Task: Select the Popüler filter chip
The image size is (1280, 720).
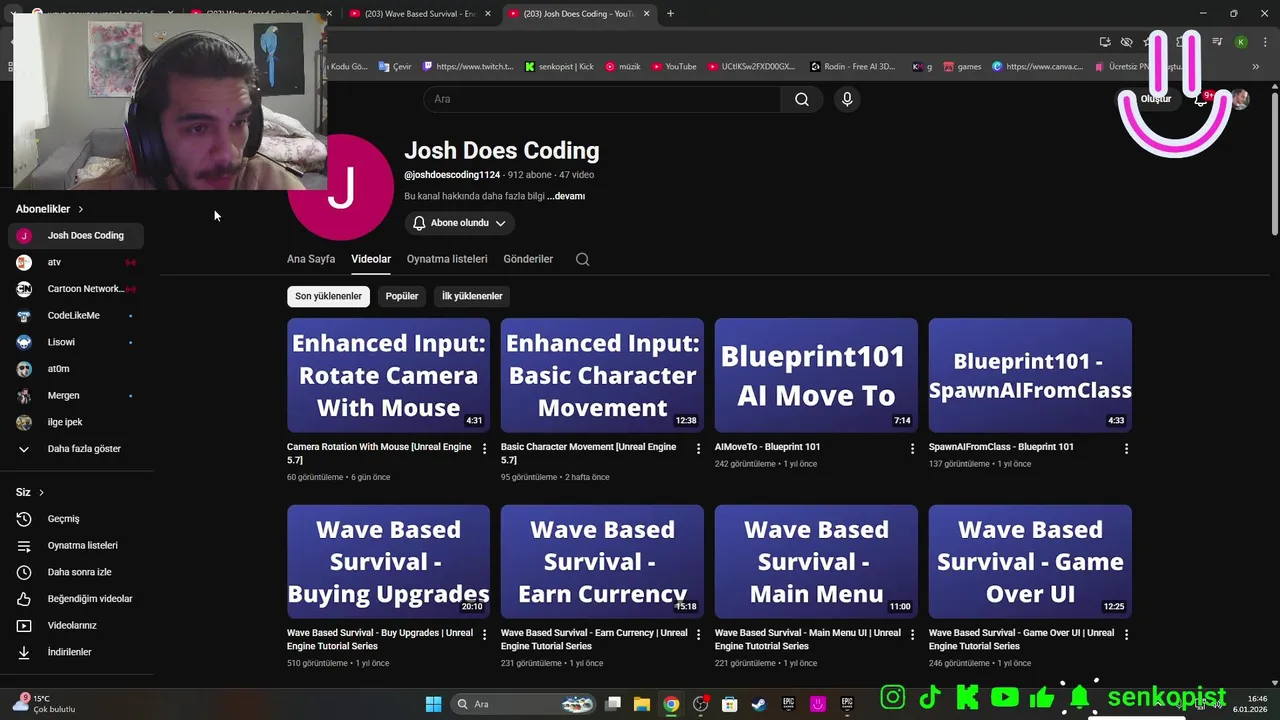Action: (x=402, y=296)
